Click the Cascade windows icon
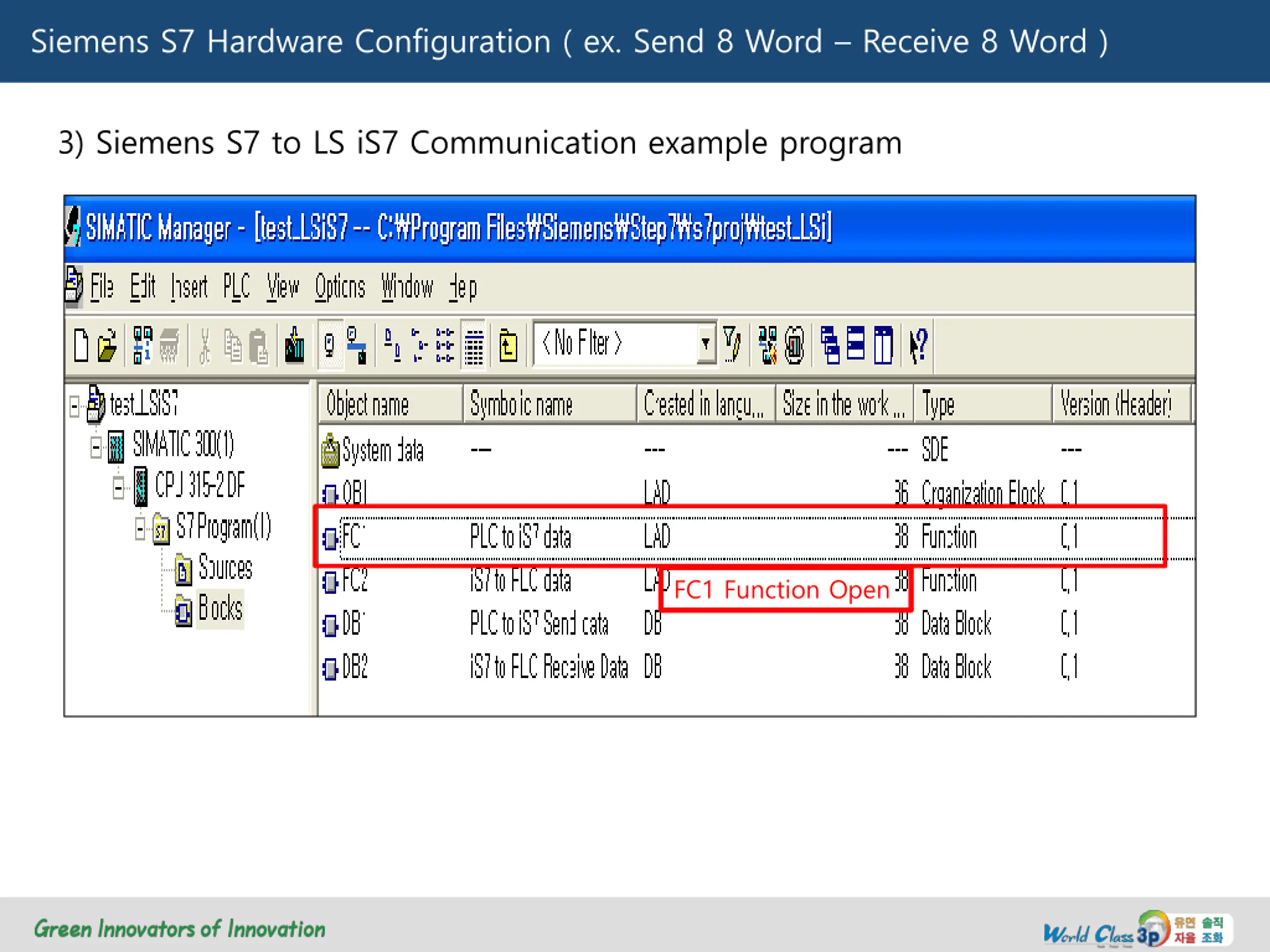 pos(829,345)
